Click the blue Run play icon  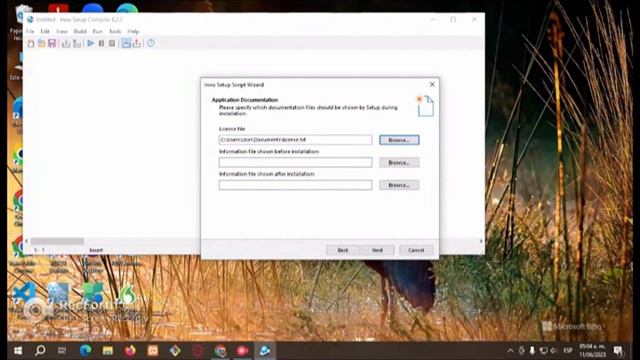91,43
